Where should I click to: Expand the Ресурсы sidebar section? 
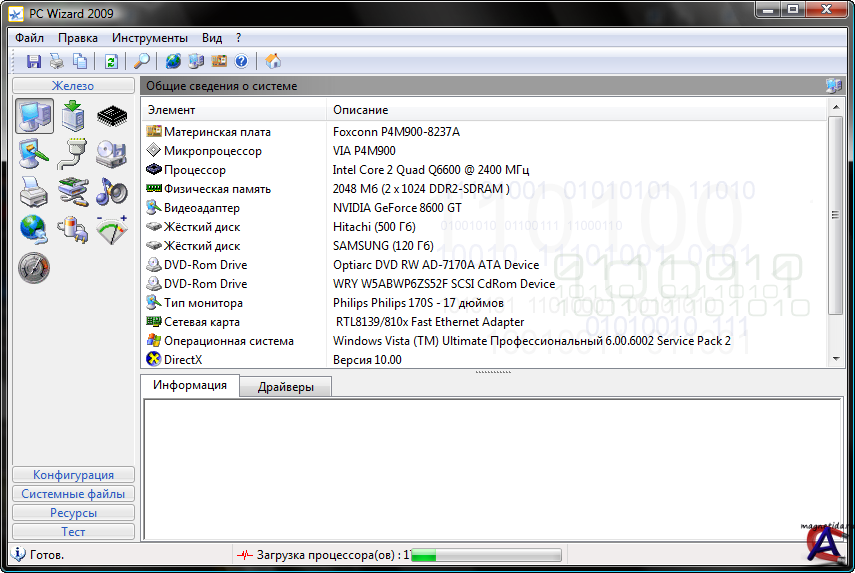tap(73, 513)
